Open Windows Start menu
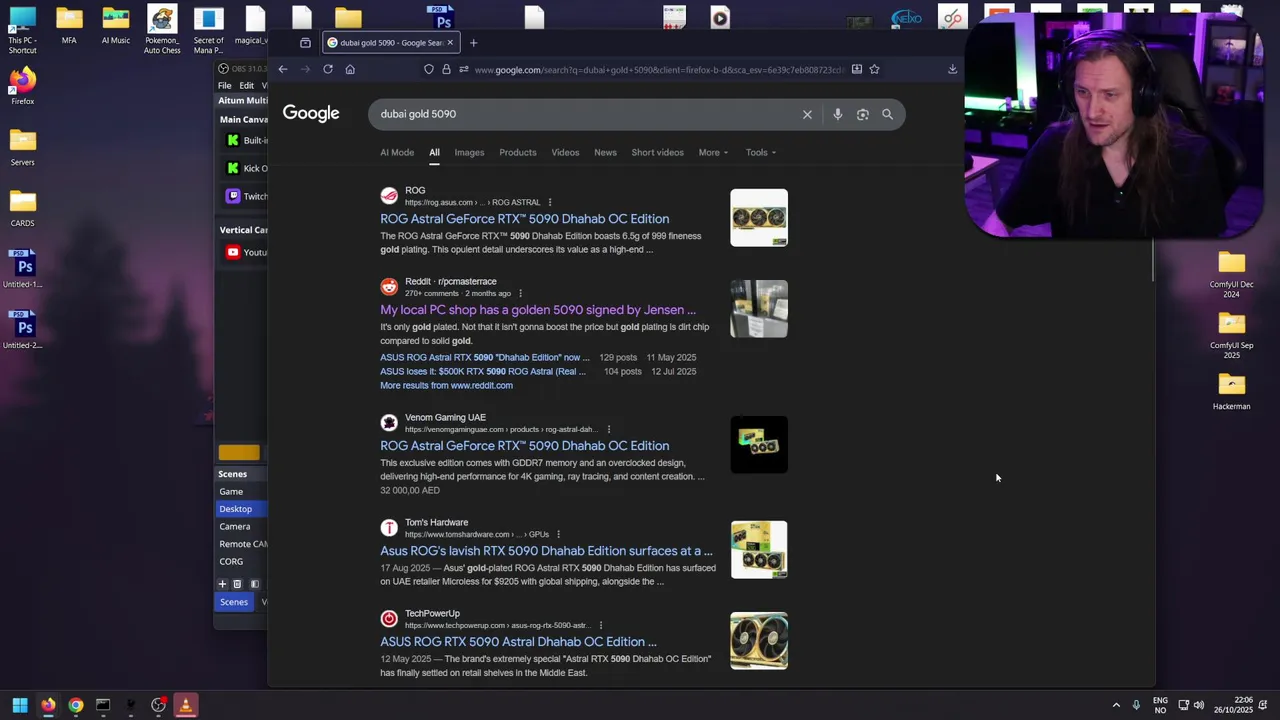This screenshot has height=720, width=1280. (x=19, y=705)
